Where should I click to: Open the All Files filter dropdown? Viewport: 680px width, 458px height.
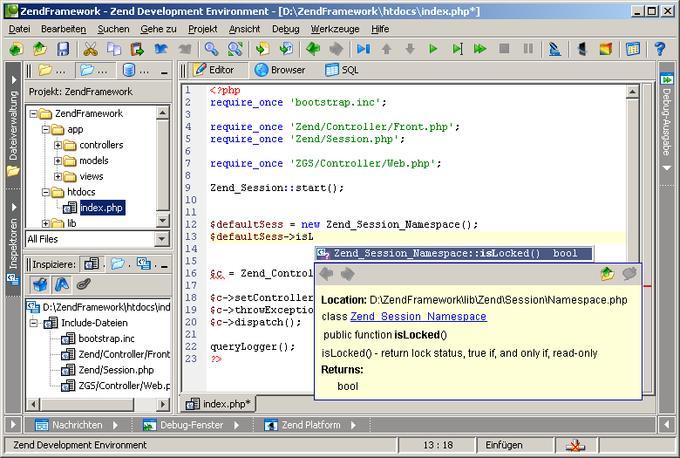(162, 239)
